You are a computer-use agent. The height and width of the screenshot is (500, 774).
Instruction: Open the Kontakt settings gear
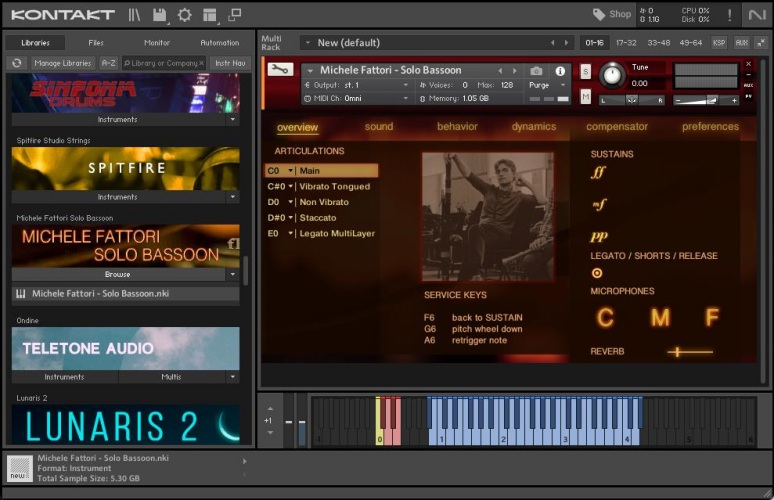[x=184, y=15]
